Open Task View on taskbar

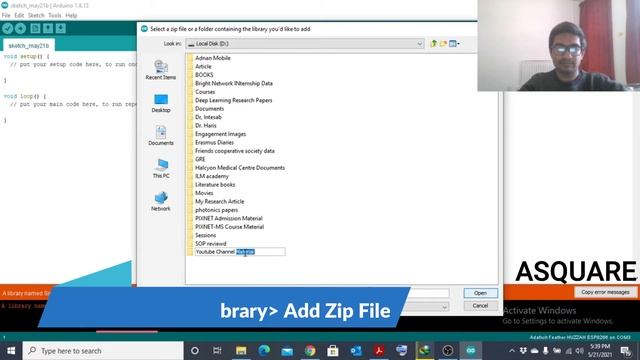click(217, 351)
